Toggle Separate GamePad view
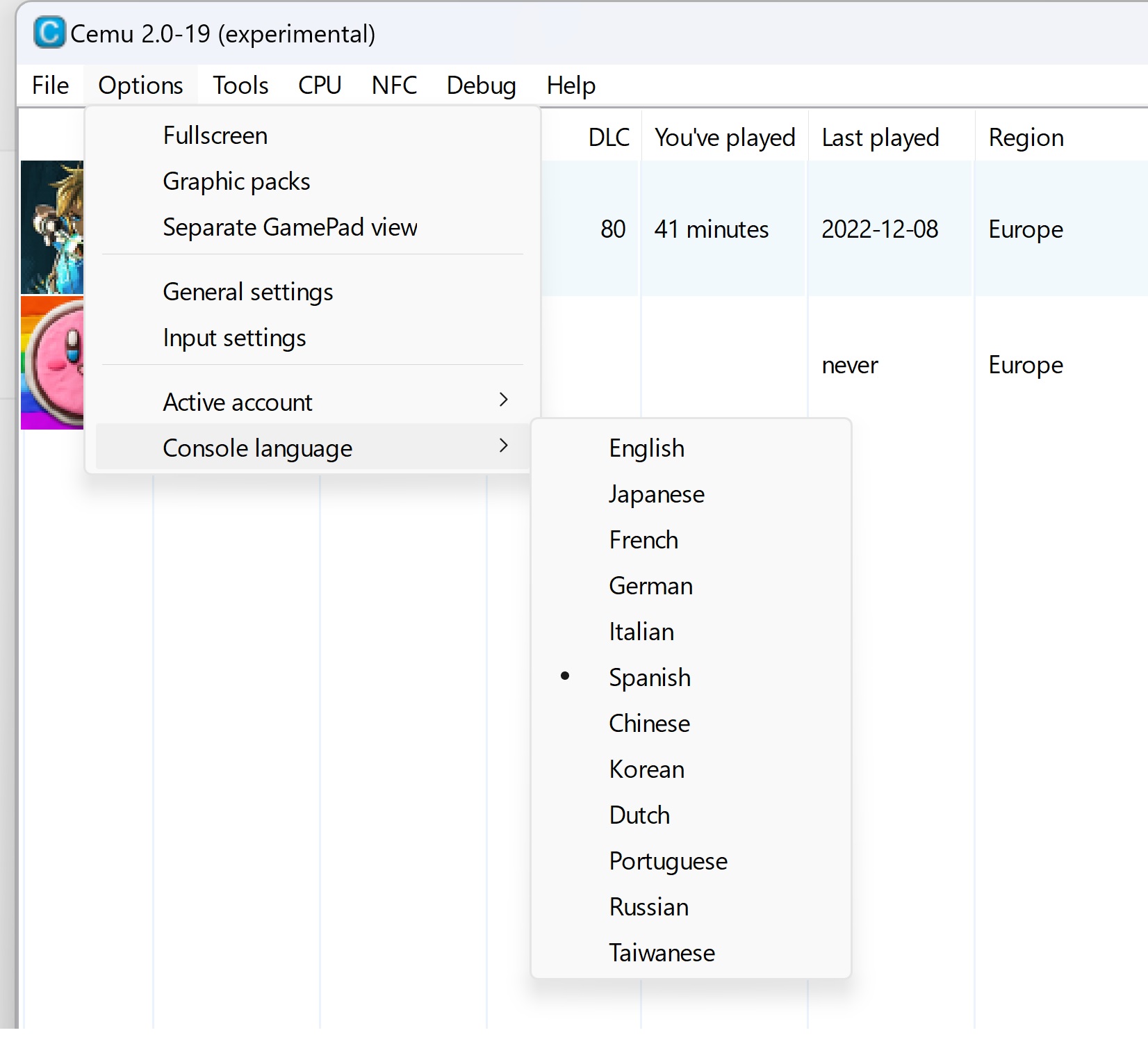Screen dimensions: 1148x1060 point(313,227)
